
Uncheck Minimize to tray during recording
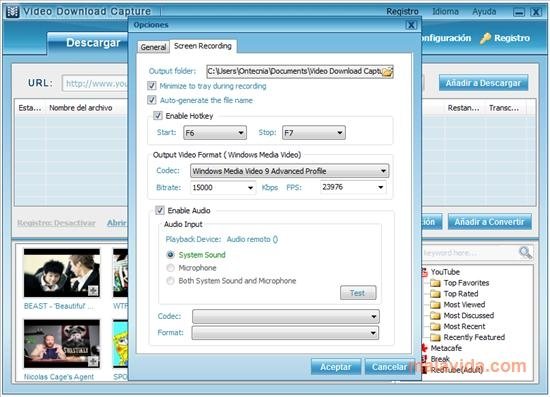152,86
